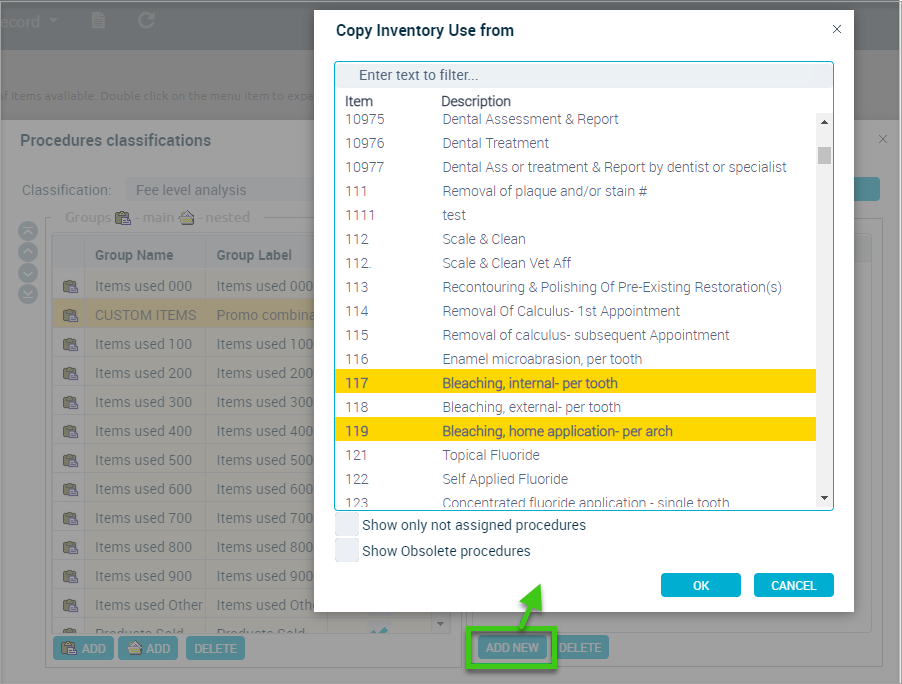The image size is (902, 684).
Task: Click group icon of Items used 400 row
Action: pos(70,431)
